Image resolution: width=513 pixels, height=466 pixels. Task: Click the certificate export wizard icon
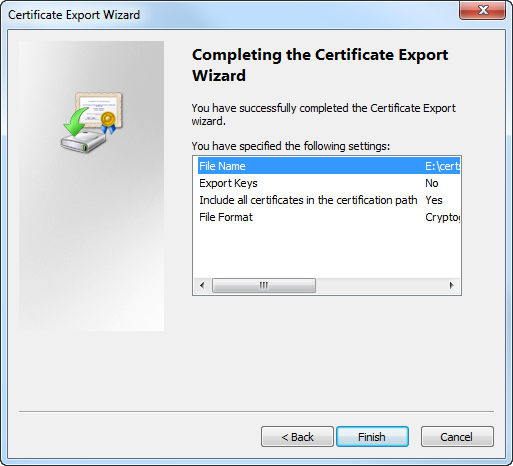point(91,122)
